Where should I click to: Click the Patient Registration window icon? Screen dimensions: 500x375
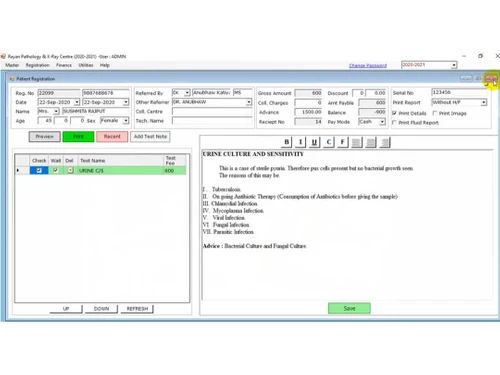pos(12,79)
